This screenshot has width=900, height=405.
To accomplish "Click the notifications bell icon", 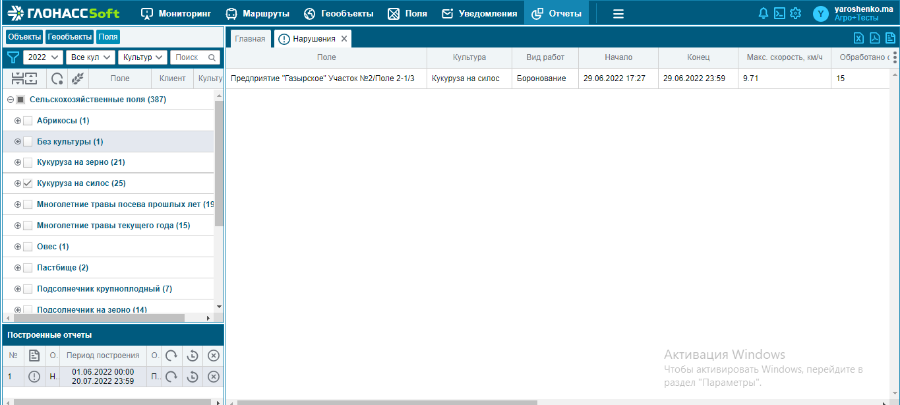I will 764,14.
